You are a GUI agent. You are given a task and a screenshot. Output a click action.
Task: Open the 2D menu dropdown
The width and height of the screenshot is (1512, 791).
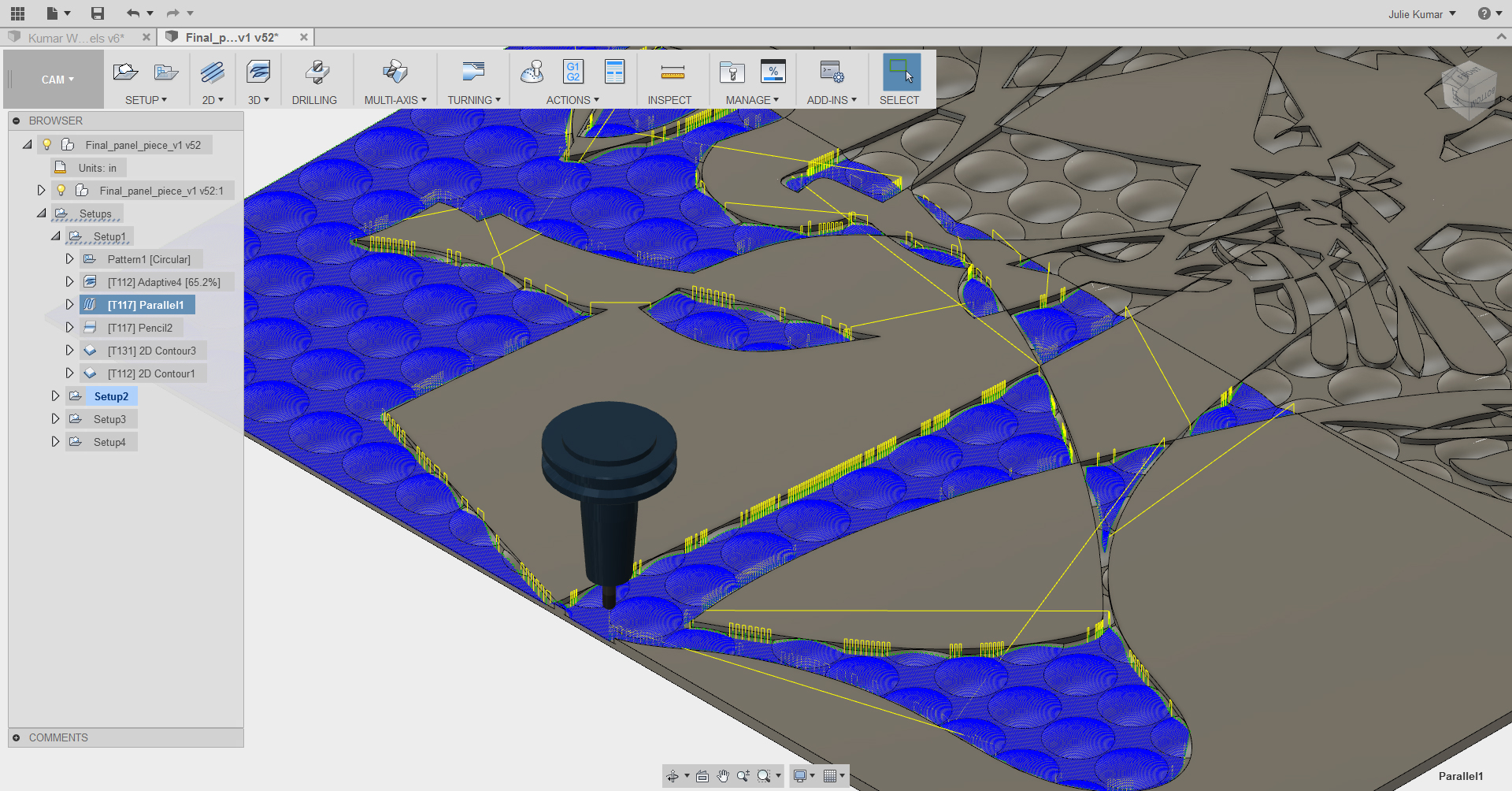213,100
